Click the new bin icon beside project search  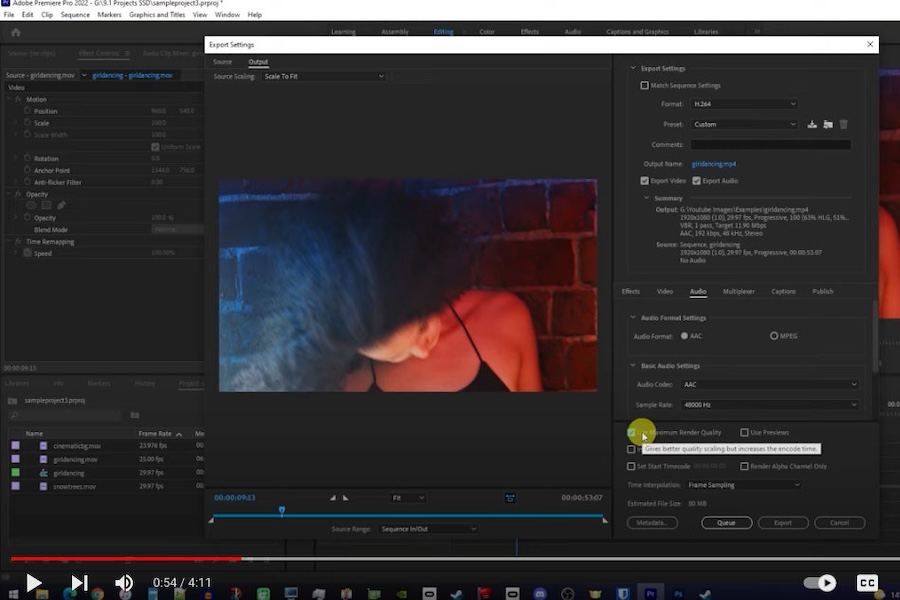coord(135,415)
